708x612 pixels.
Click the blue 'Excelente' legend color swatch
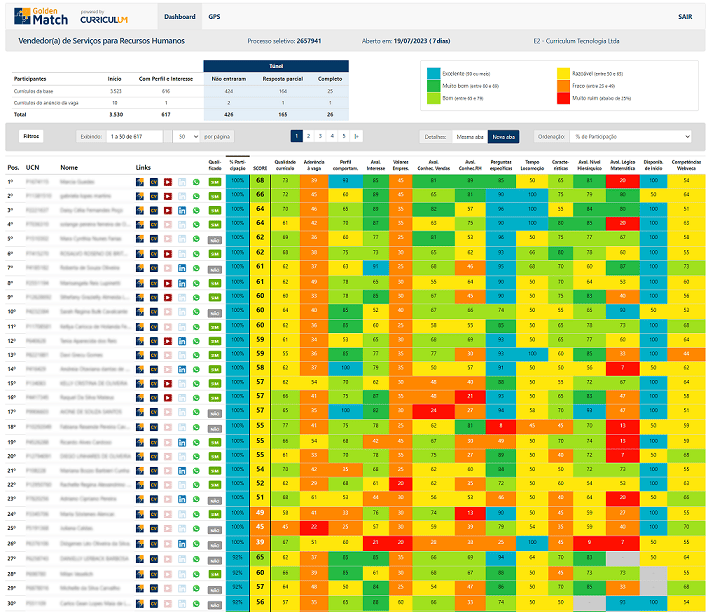point(433,73)
